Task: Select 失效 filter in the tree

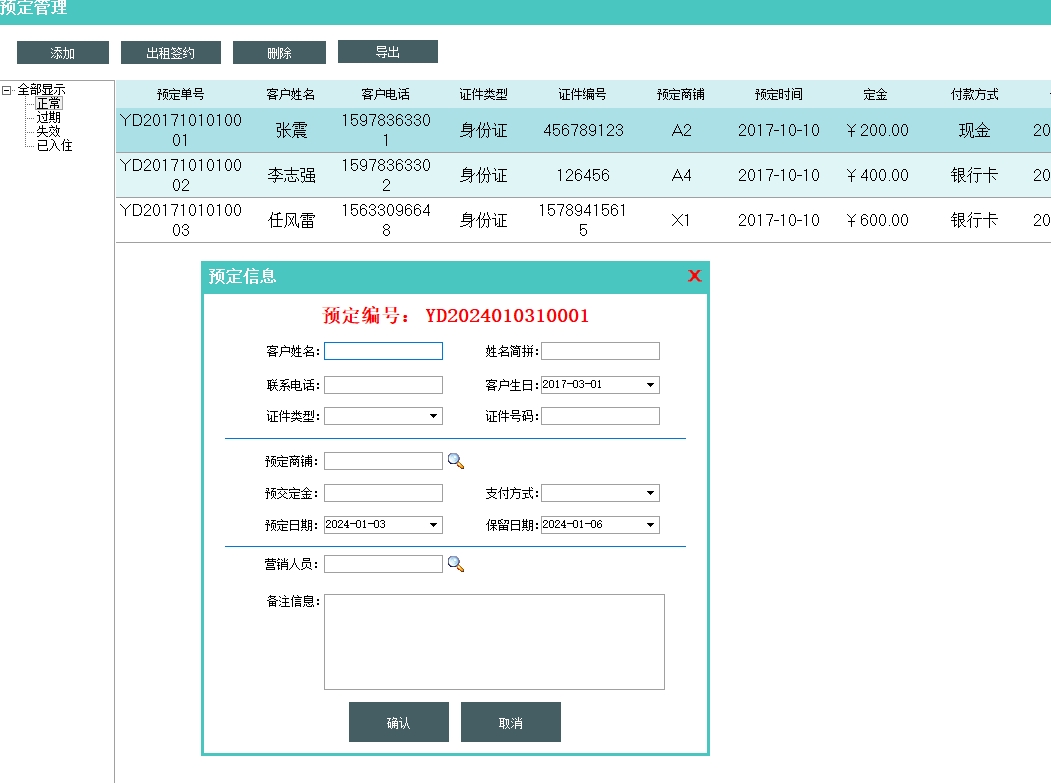Action: point(49,131)
